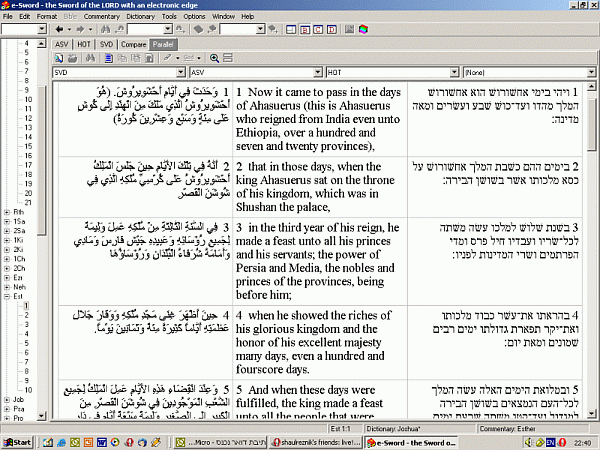This screenshot has height=450, width=600.
Task: Toggle the Commentary window C icon
Action: (318, 29)
